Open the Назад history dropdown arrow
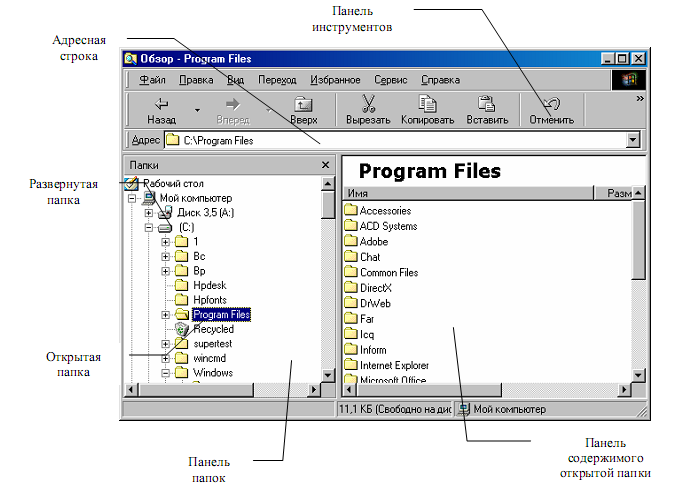This screenshot has width=694, height=493. [197, 110]
